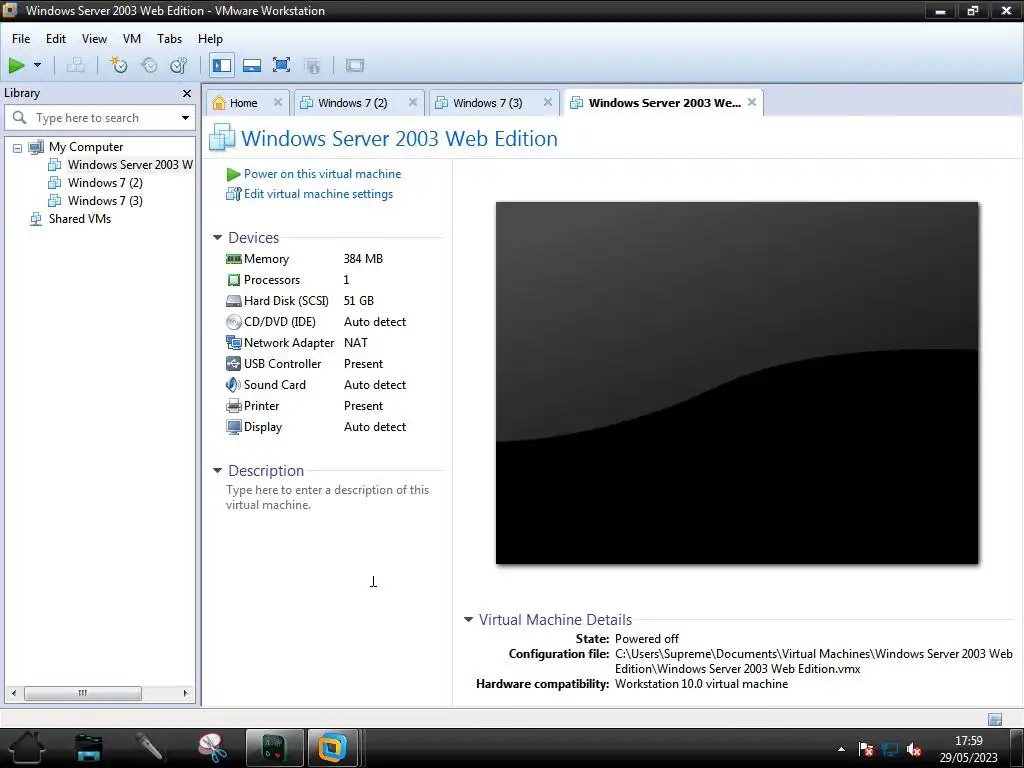Viewport: 1024px width, 768px height.
Task: Enter full screen mode via toolbar icon
Action: [x=281, y=65]
